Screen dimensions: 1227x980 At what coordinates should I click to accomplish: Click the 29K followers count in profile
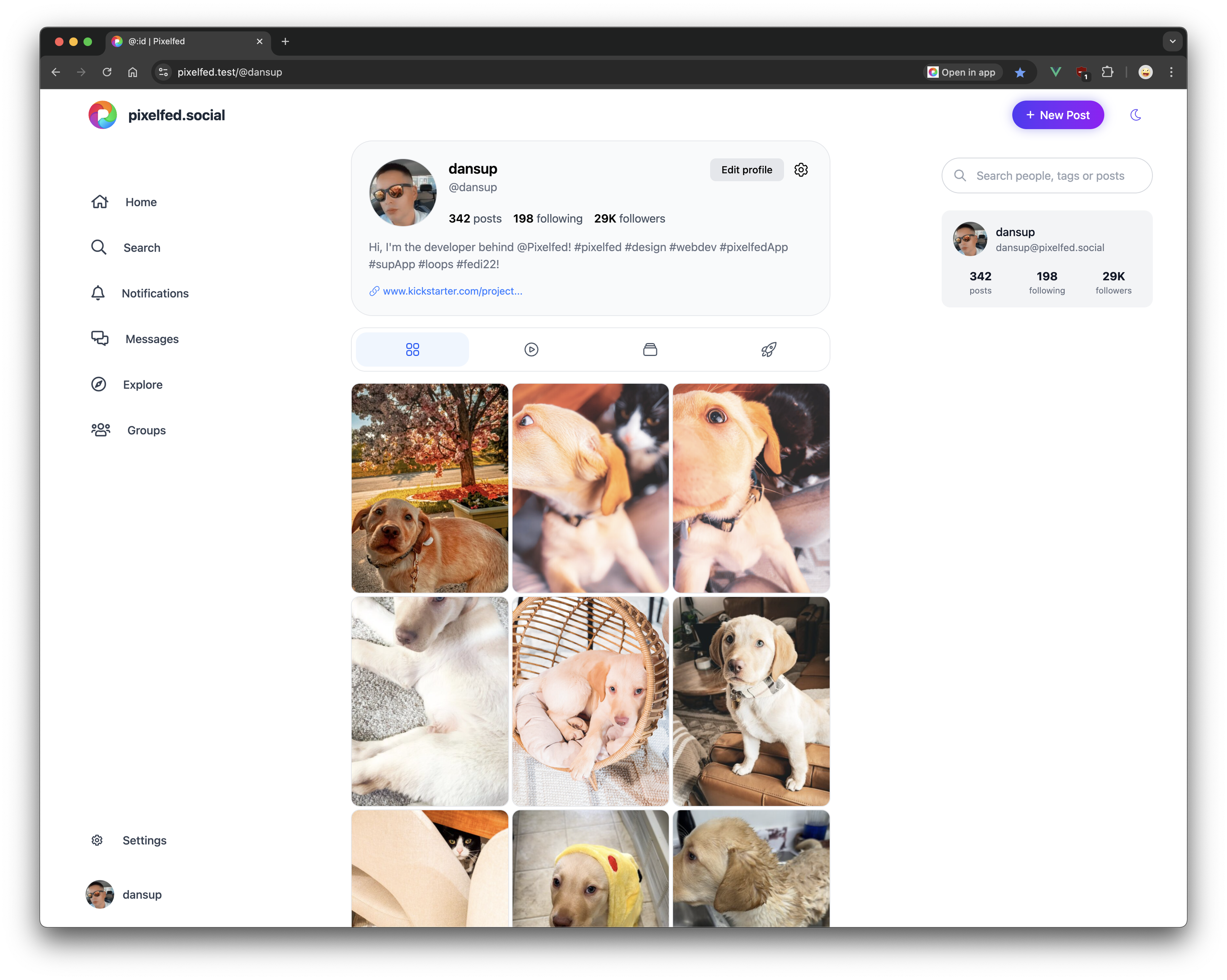(x=629, y=219)
